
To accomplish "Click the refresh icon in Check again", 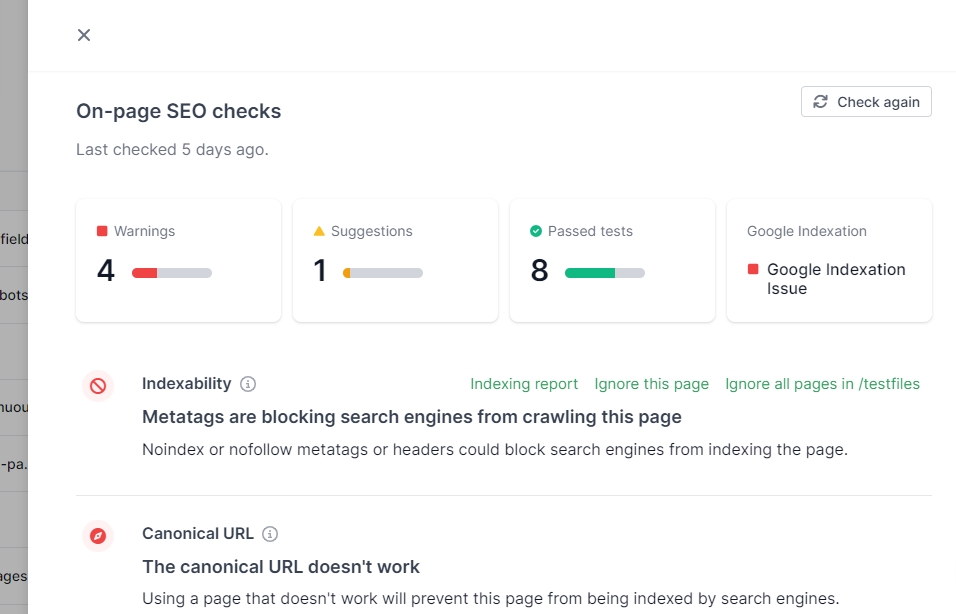I will coord(820,102).
